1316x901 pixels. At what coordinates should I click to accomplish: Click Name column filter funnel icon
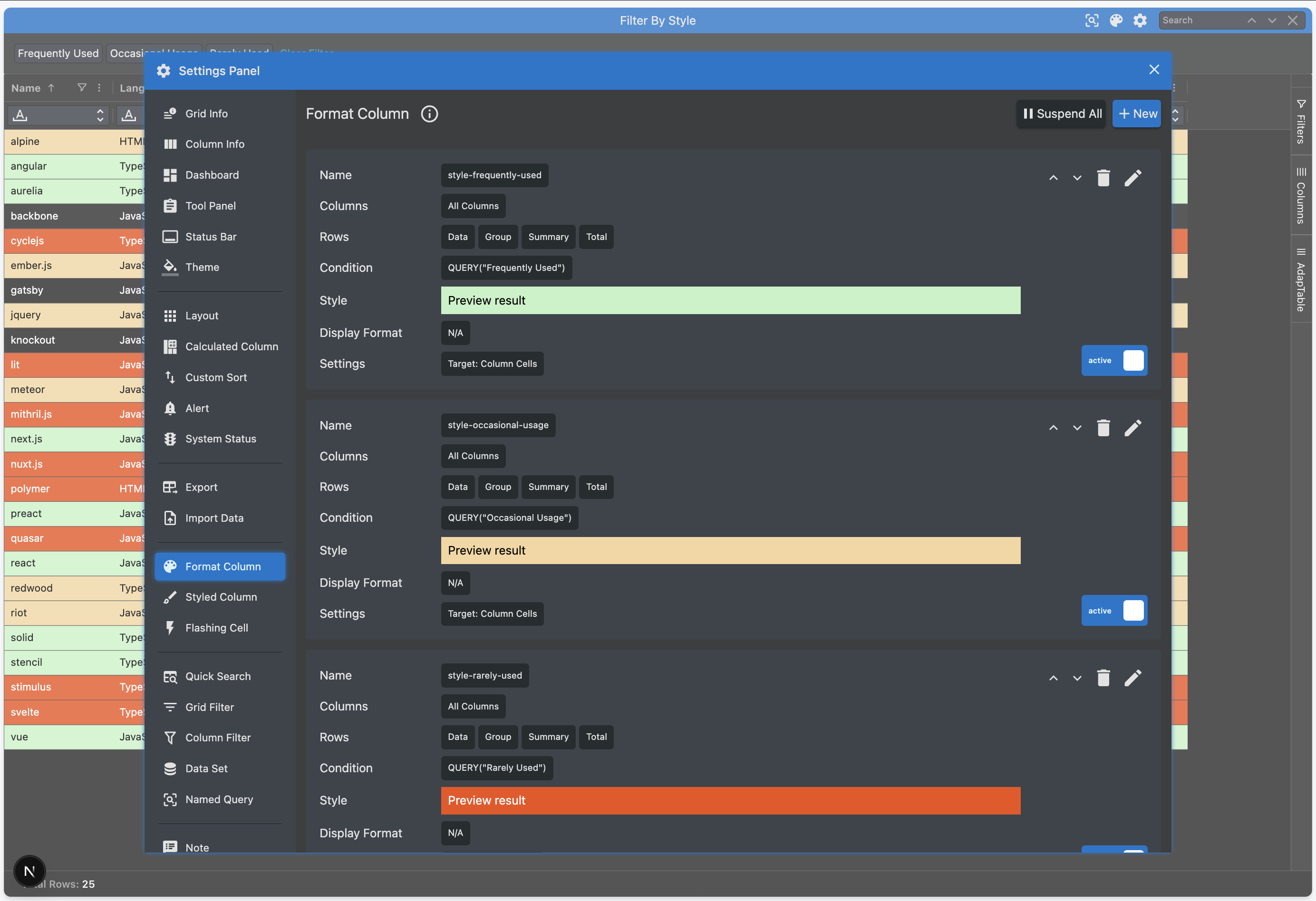(x=82, y=88)
